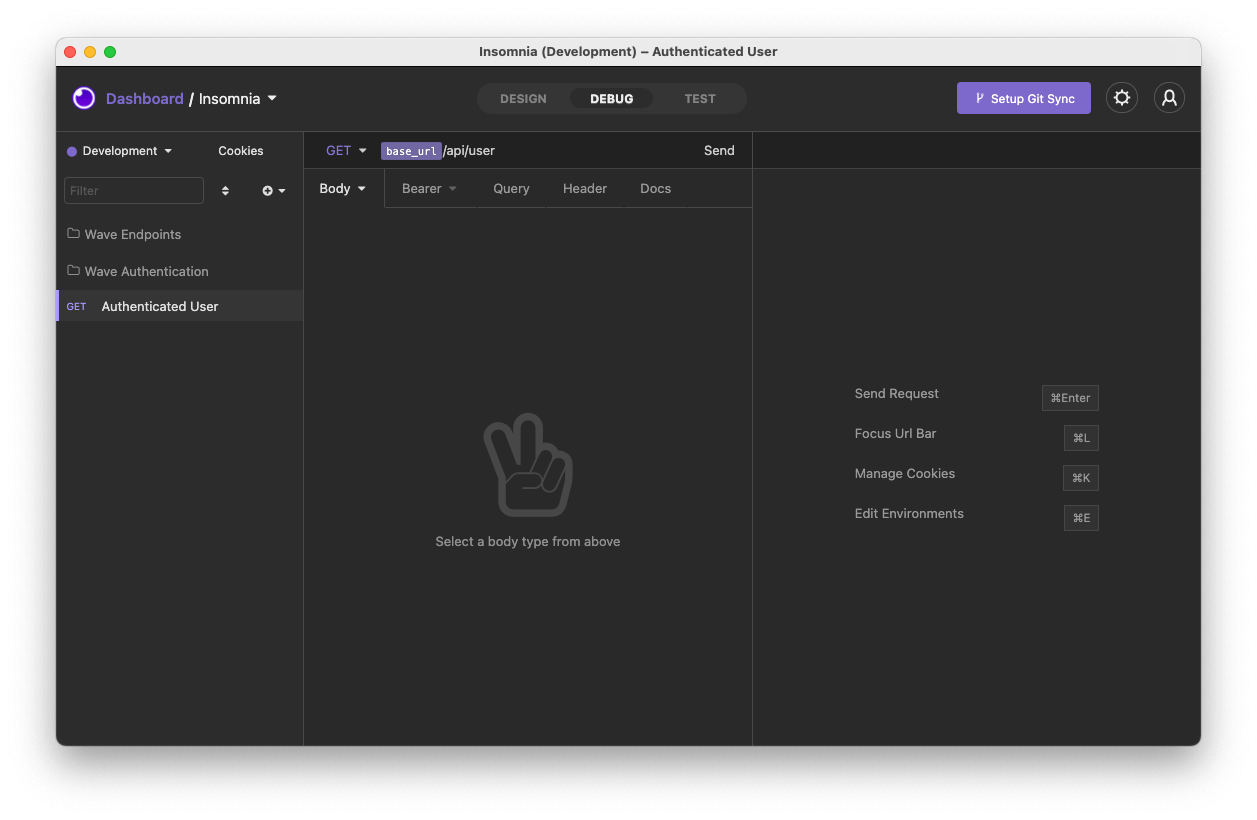The image size is (1257, 820).
Task: Switch to the DESIGN tab
Action: click(522, 98)
